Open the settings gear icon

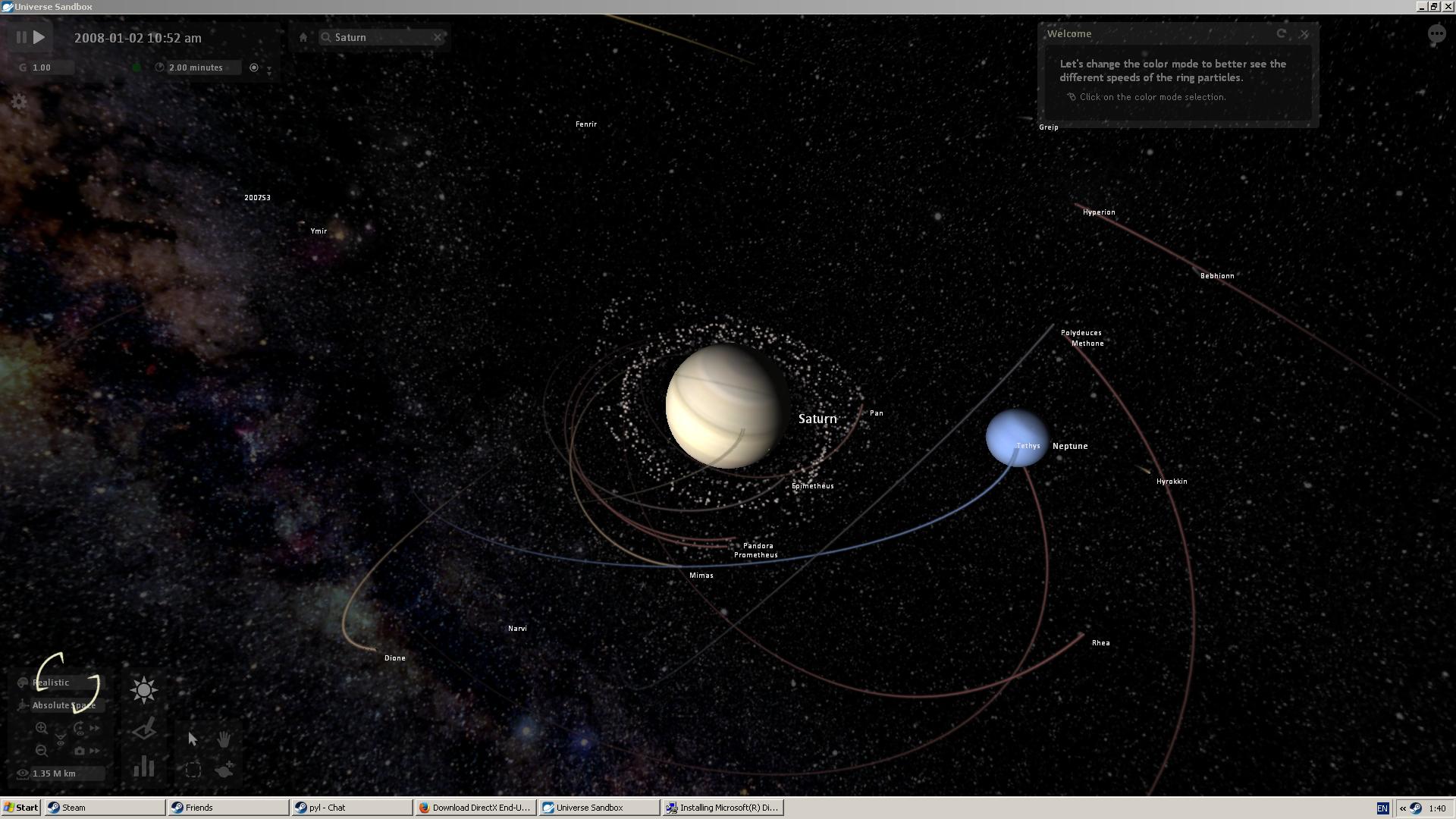pyautogui.click(x=19, y=102)
